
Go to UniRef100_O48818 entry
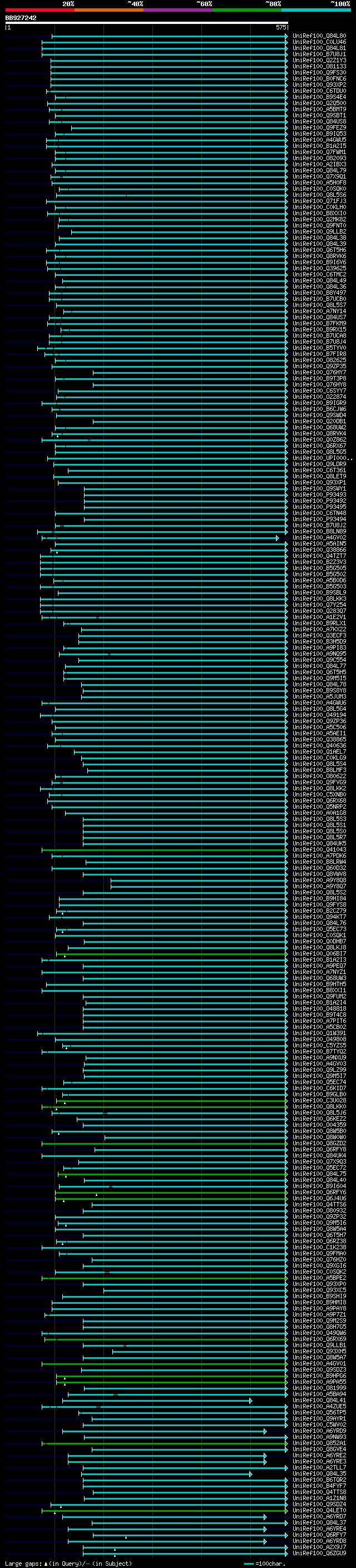[319, 1008]
